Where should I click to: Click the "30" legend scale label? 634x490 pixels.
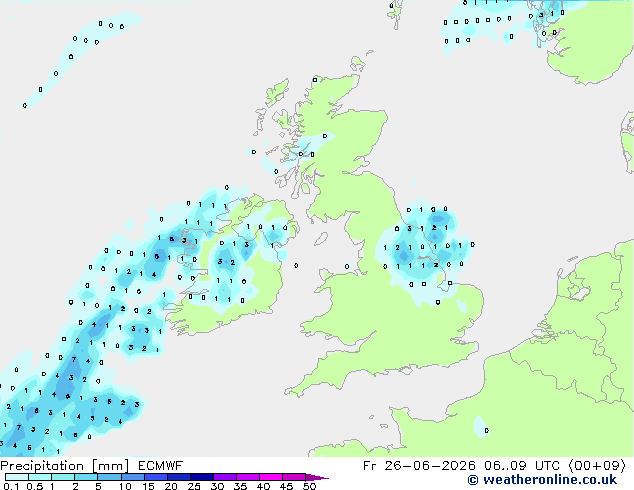click(217, 486)
